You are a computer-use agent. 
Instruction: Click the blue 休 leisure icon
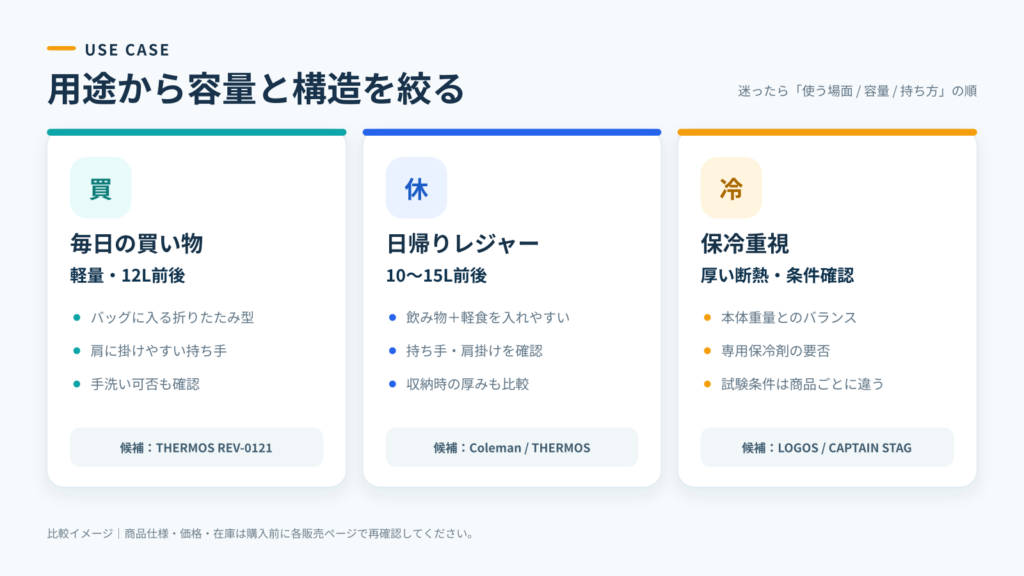pos(416,188)
